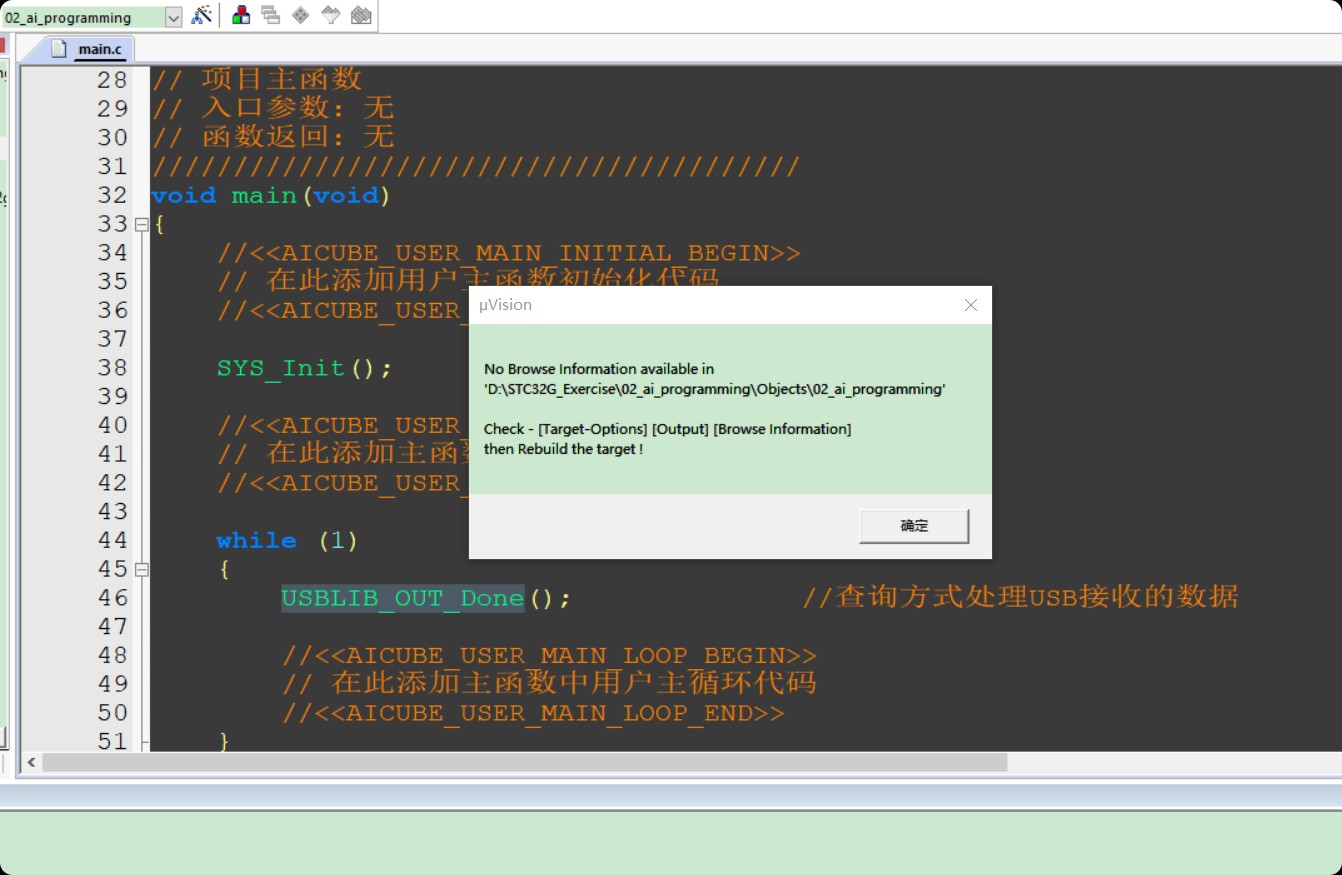The height and width of the screenshot is (875, 1342).
Task: Collapse the main function fold at line 33
Action: [x=141, y=224]
